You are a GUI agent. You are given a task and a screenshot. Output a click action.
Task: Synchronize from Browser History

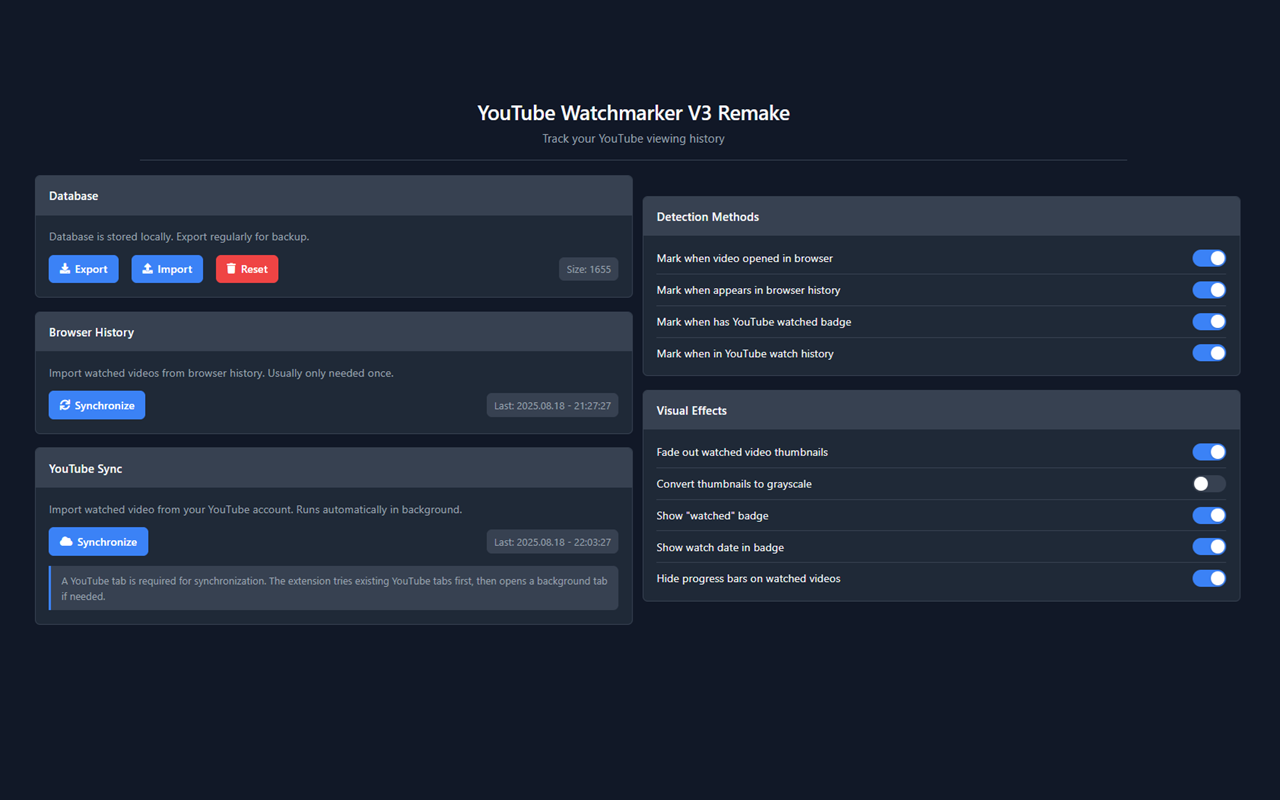tap(97, 405)
